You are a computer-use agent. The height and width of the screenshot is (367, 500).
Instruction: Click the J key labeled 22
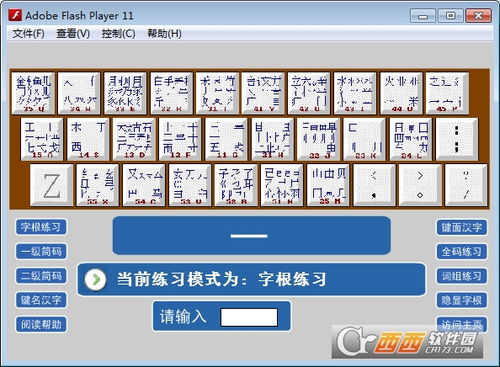(319, 139)
